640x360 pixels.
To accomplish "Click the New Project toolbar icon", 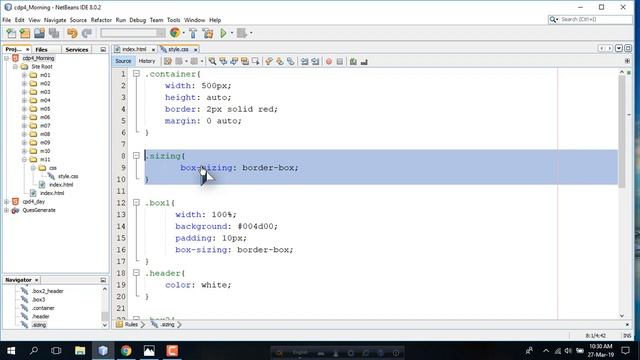I will click(25, 33).
